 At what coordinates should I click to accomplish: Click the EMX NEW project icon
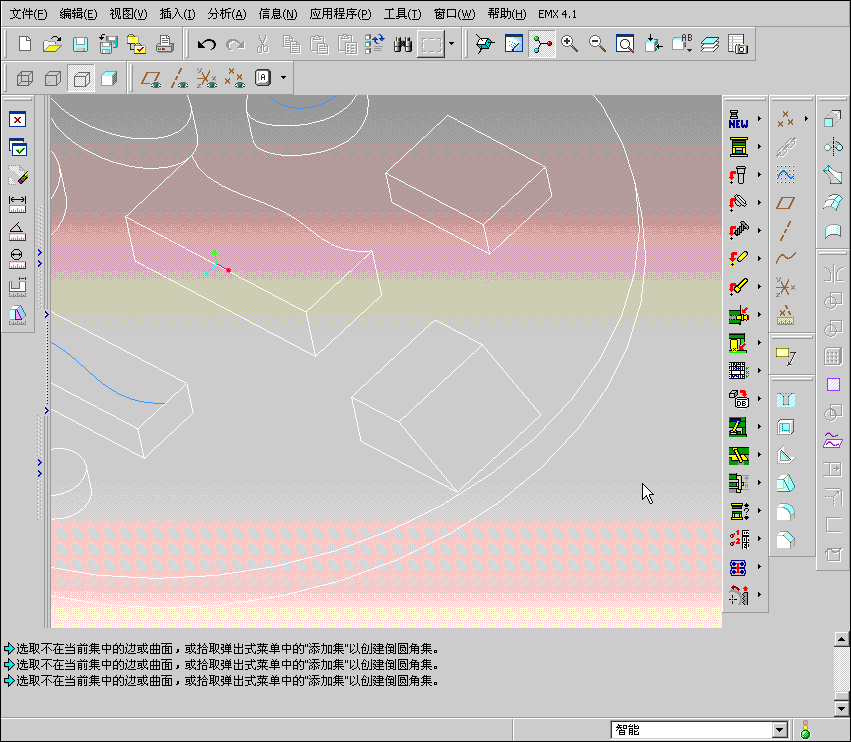(739, 119)
